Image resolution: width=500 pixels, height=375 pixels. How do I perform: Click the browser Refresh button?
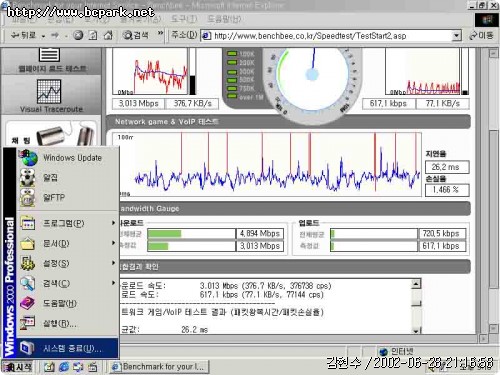(93, 35)
